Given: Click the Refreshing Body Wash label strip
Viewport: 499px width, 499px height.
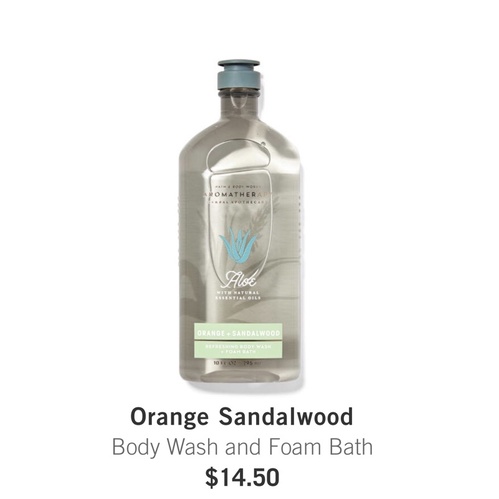Looking at the screenshot, I should (238, 349).
